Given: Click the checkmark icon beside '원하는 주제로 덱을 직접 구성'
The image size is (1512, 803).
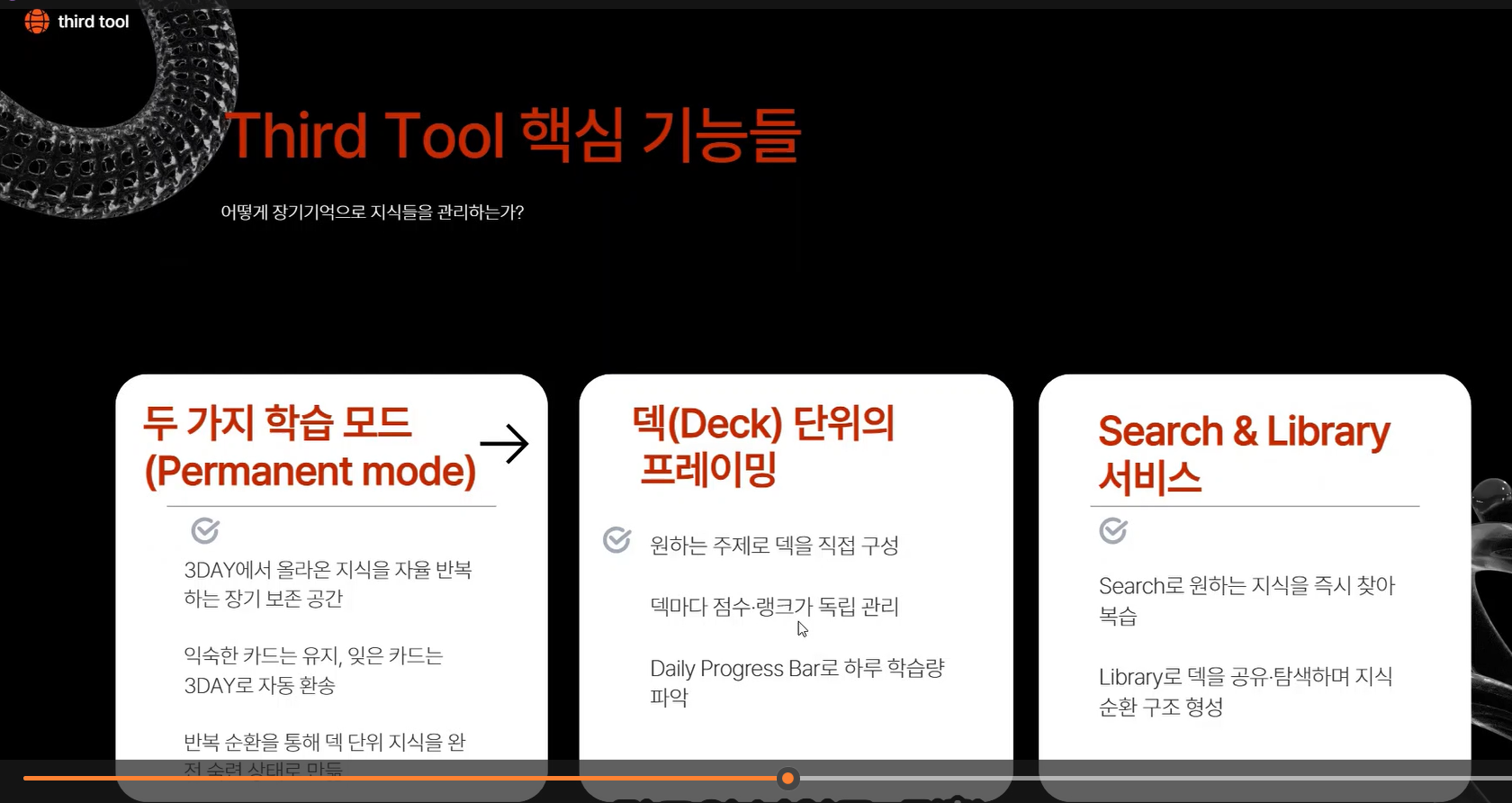Looking at the screenshot, I should [616, 540].
